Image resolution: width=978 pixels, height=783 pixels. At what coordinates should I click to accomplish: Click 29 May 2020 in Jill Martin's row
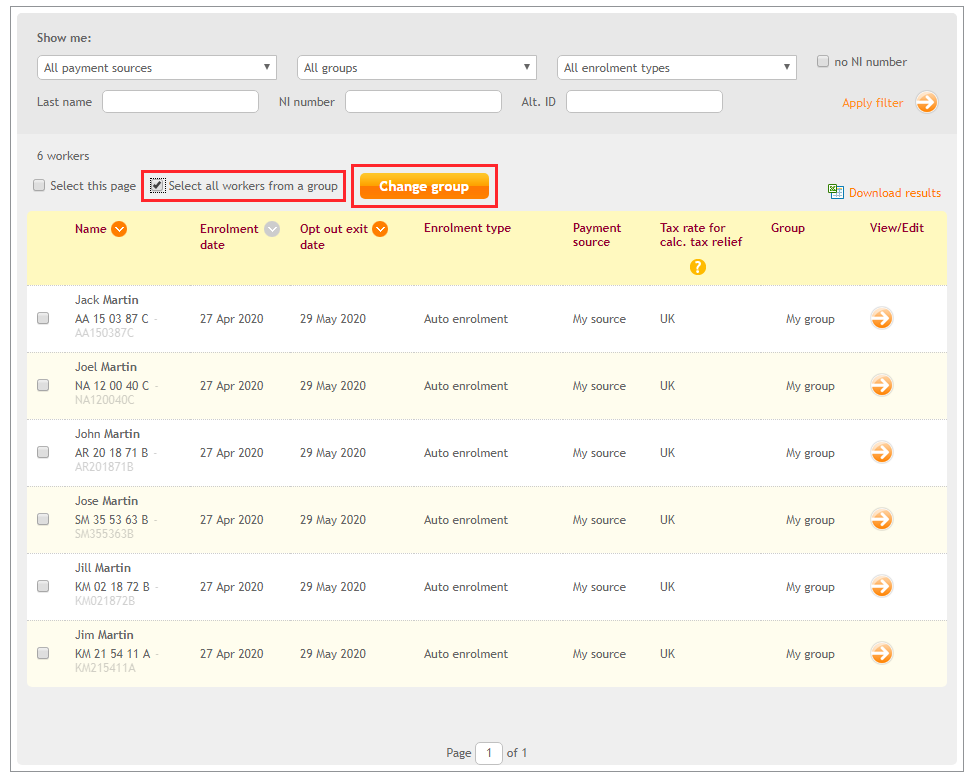[x=333, y=587]
